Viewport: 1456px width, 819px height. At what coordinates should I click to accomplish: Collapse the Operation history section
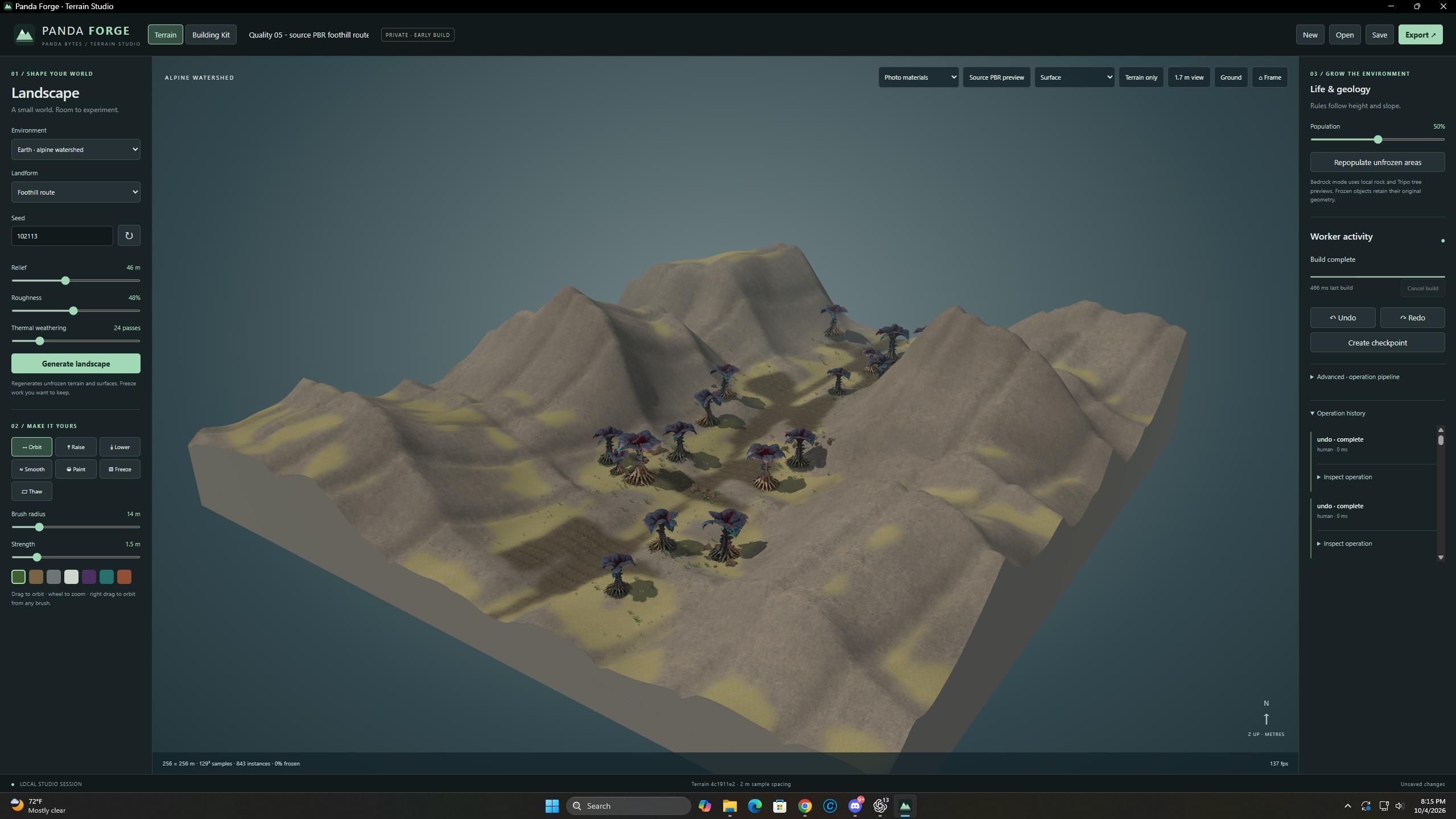point(1337,413)
